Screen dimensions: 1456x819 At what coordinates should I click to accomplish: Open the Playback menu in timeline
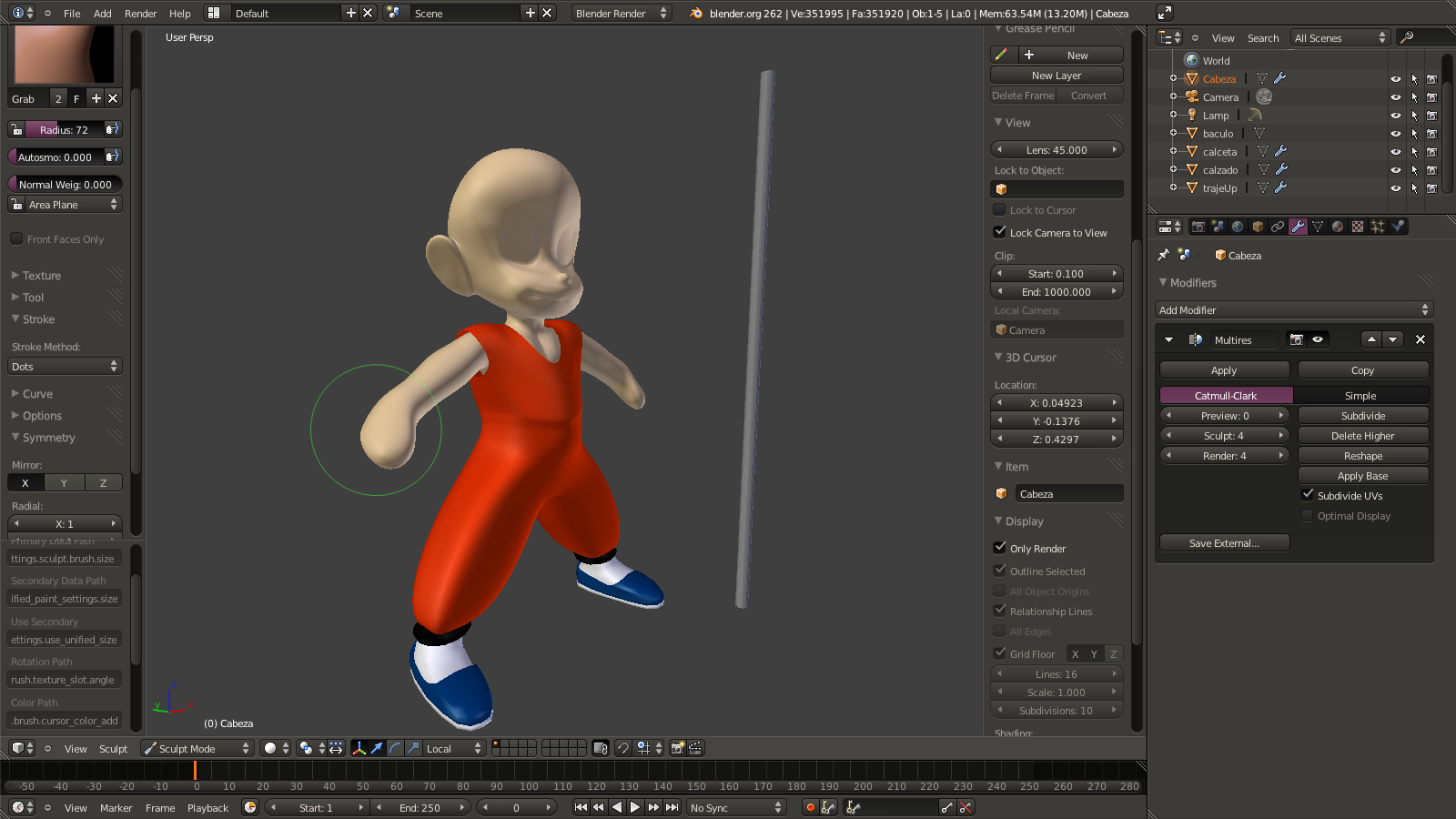point(207,807)
